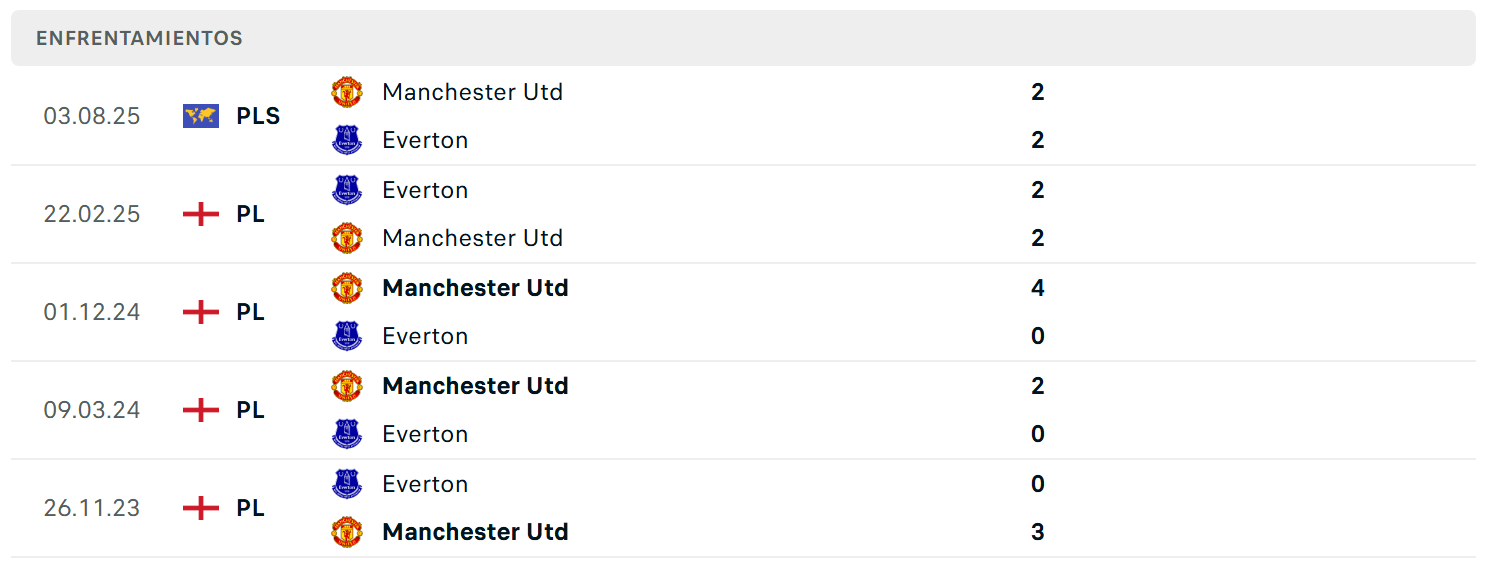This screenshot has height=568, width=1495.
Task: Open match dated 03.08.25
Action: (92, 116)
